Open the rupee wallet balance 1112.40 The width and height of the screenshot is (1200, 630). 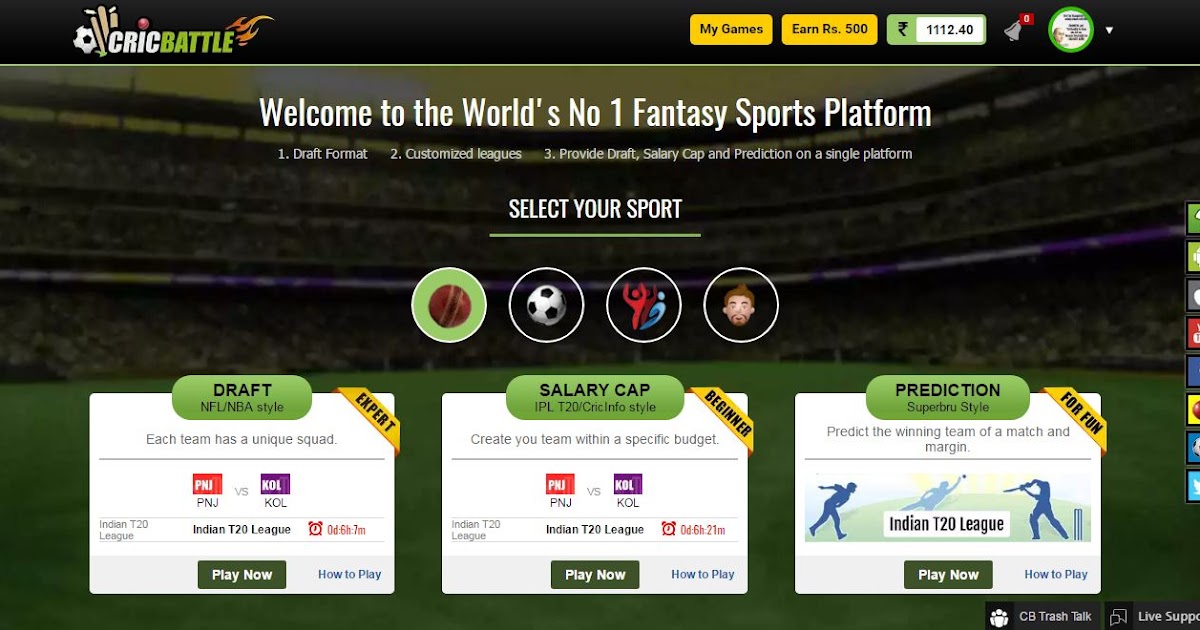[936, 30]
